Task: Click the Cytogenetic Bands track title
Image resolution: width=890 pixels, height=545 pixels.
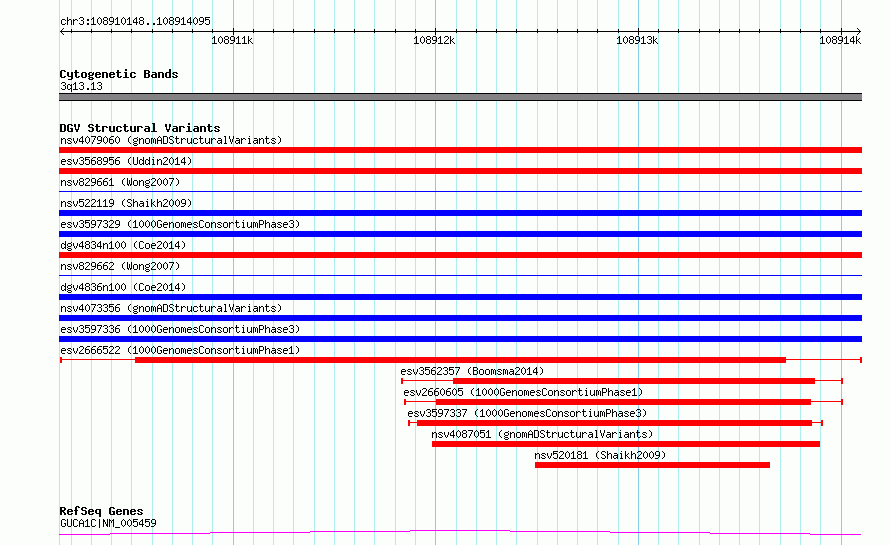Action: pyautogui.click(x=119, y=74)
